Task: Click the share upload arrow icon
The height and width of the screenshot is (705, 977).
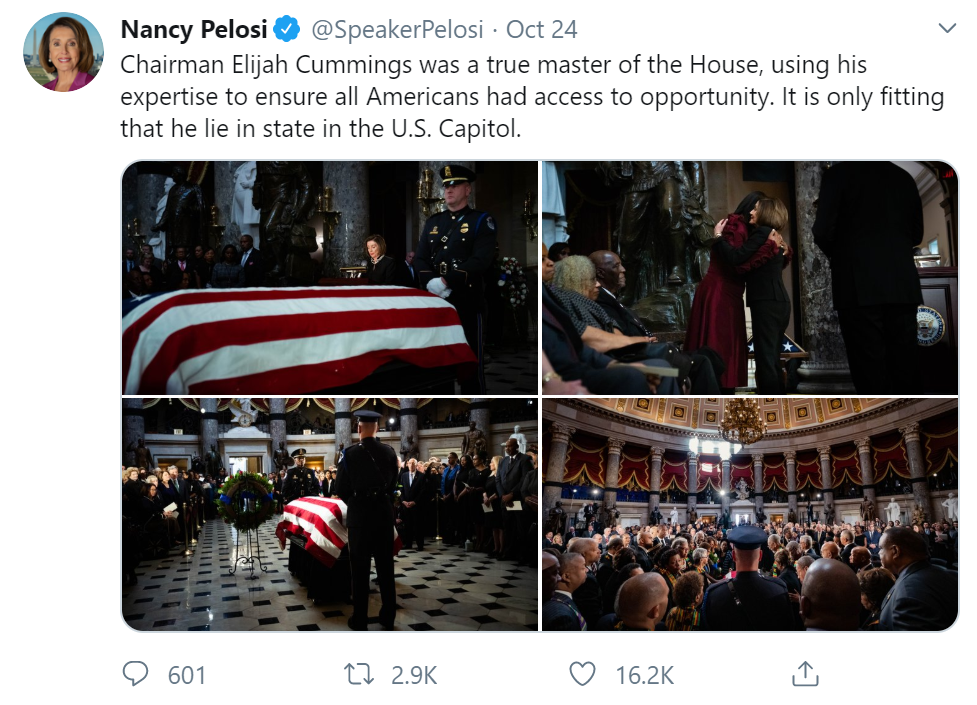Action: (x=805, y=675)
